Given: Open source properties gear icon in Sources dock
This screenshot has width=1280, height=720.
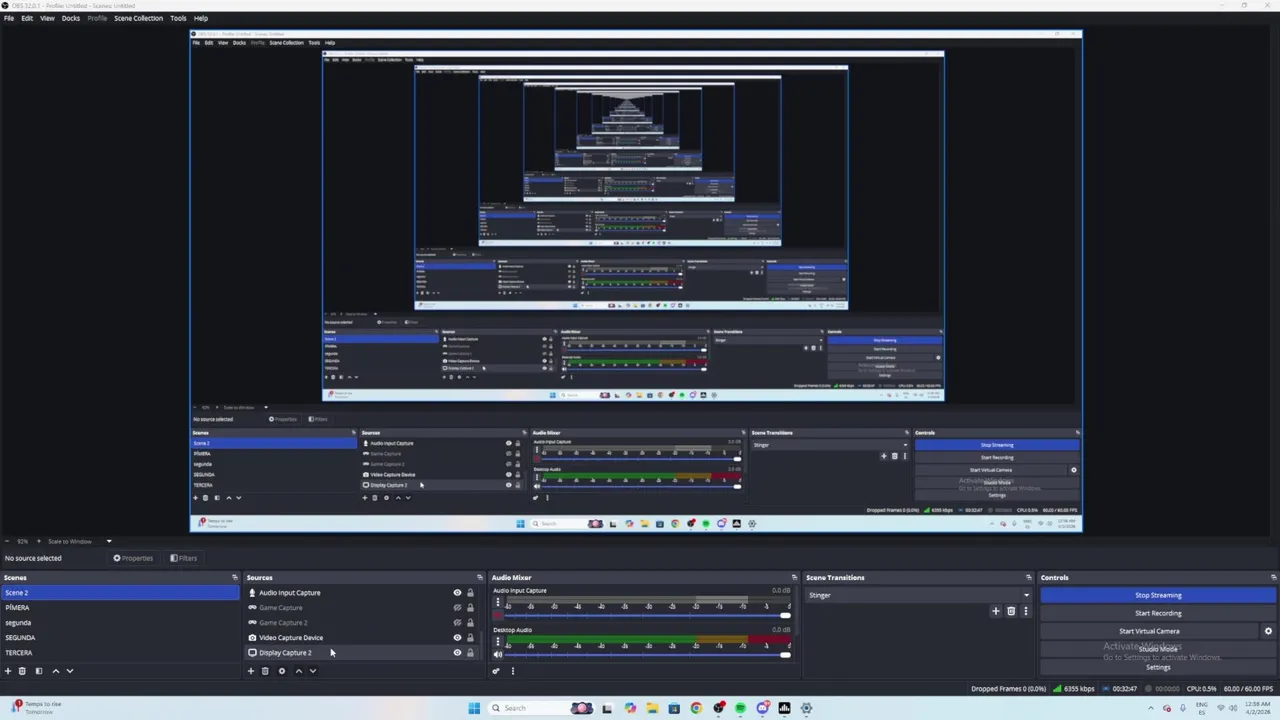Looking at the screenshot, I should coord(282,671).
